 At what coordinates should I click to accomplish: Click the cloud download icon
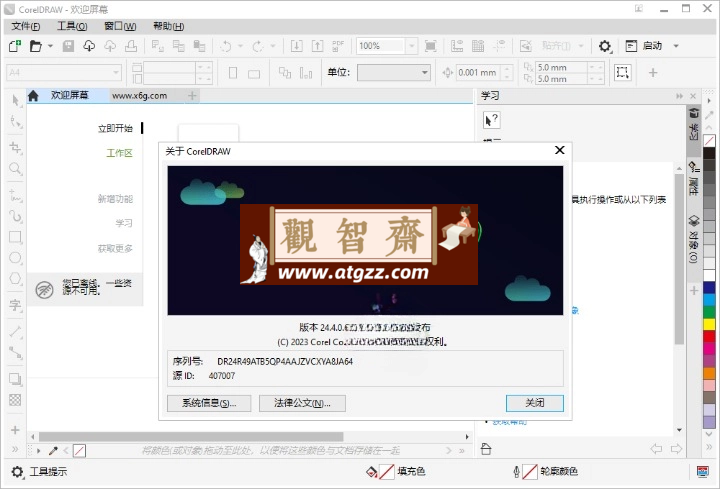89,46
